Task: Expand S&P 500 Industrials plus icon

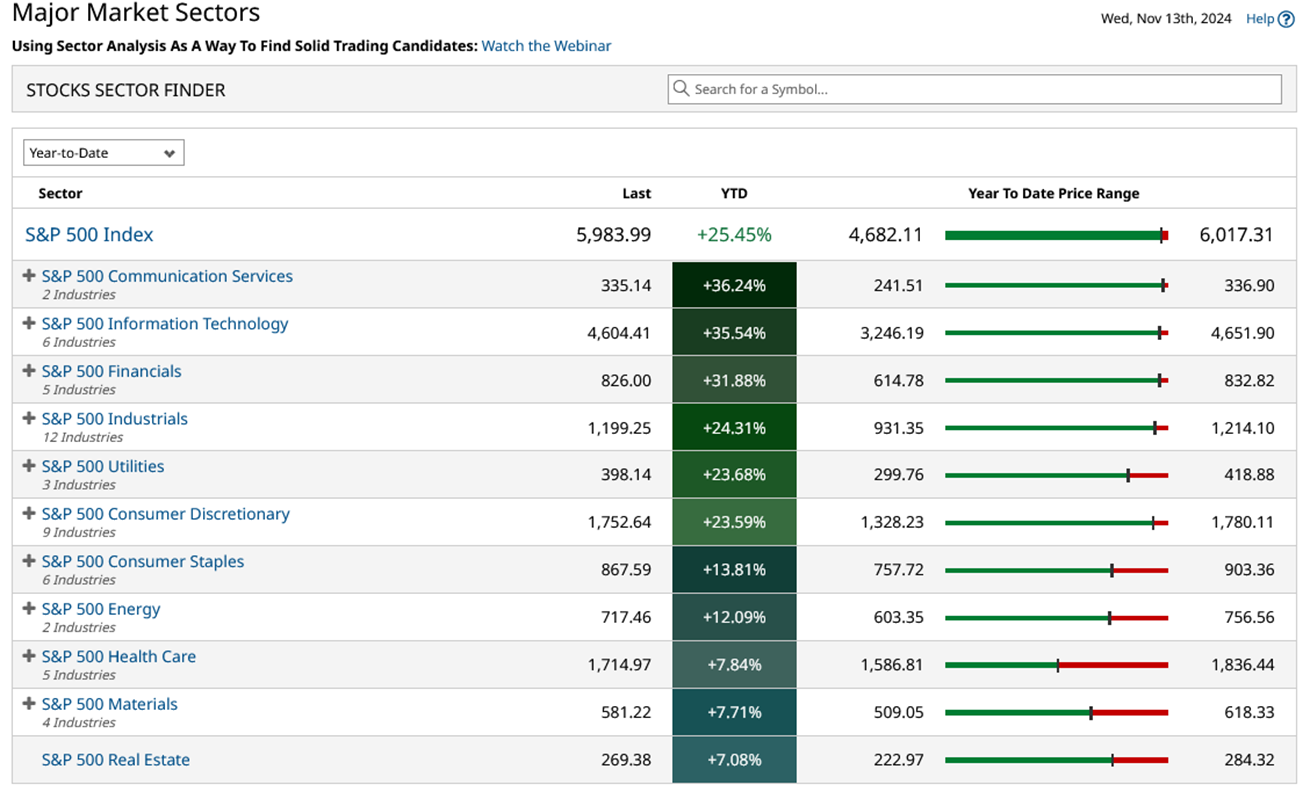Action: (x=29, y=418)
